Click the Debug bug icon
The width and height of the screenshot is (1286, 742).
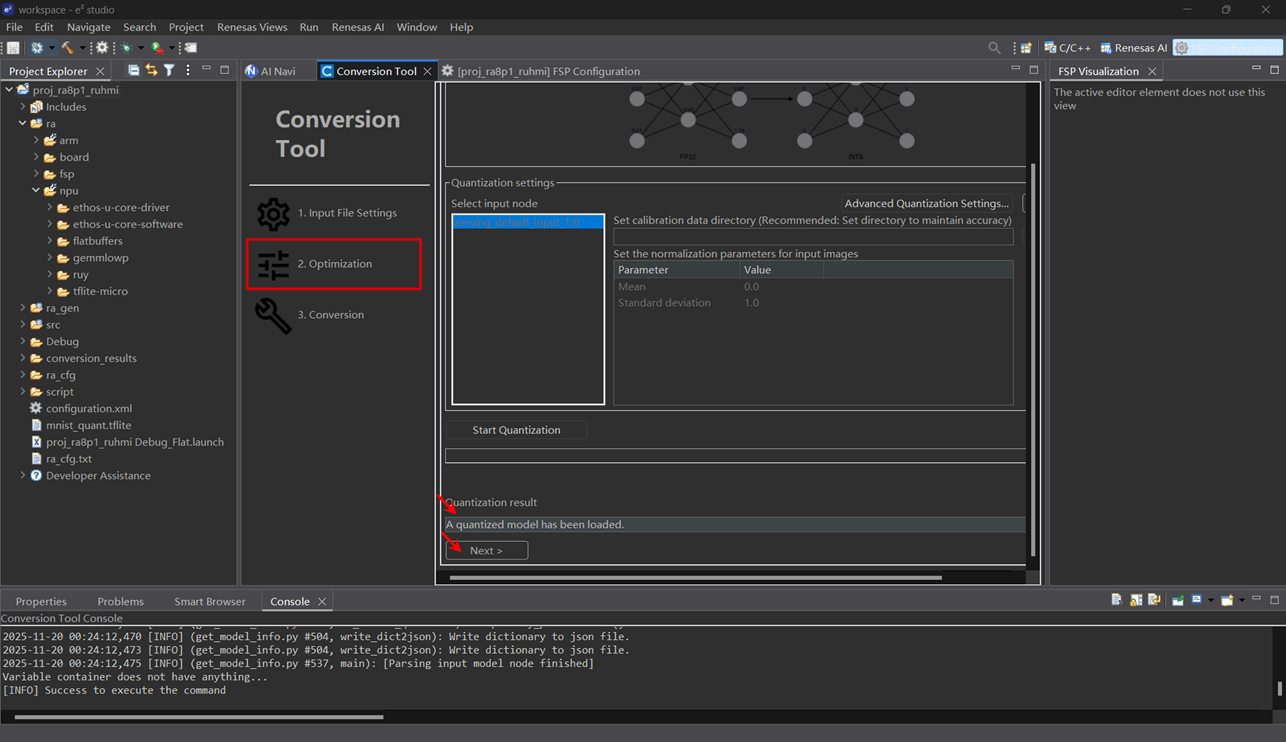tap(126, 47)
